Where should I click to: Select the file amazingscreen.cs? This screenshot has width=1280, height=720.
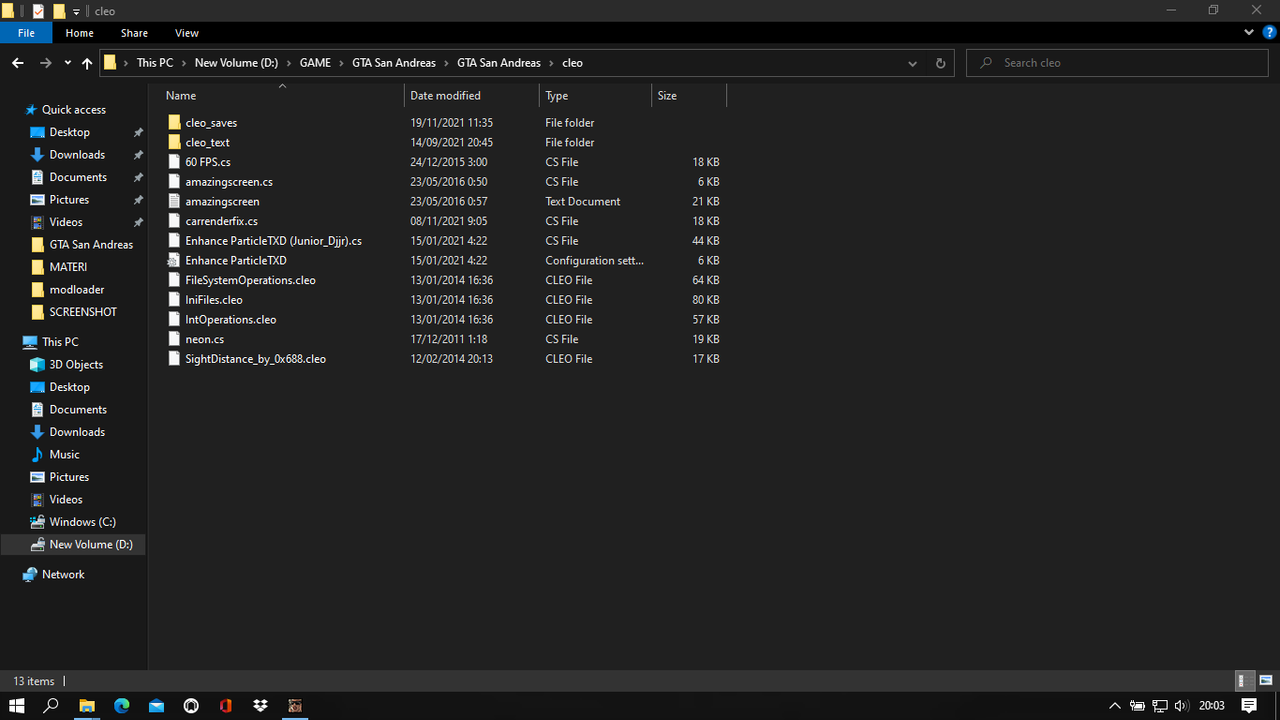tap(228, 182)
